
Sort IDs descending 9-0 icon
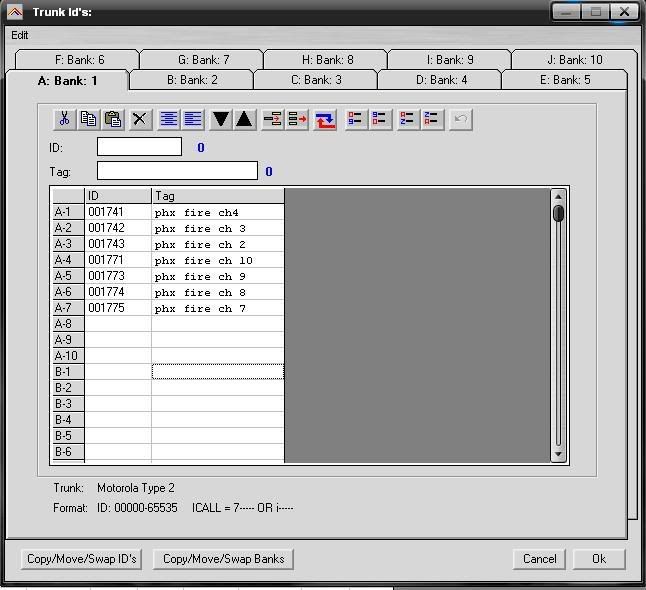(380, 119)
